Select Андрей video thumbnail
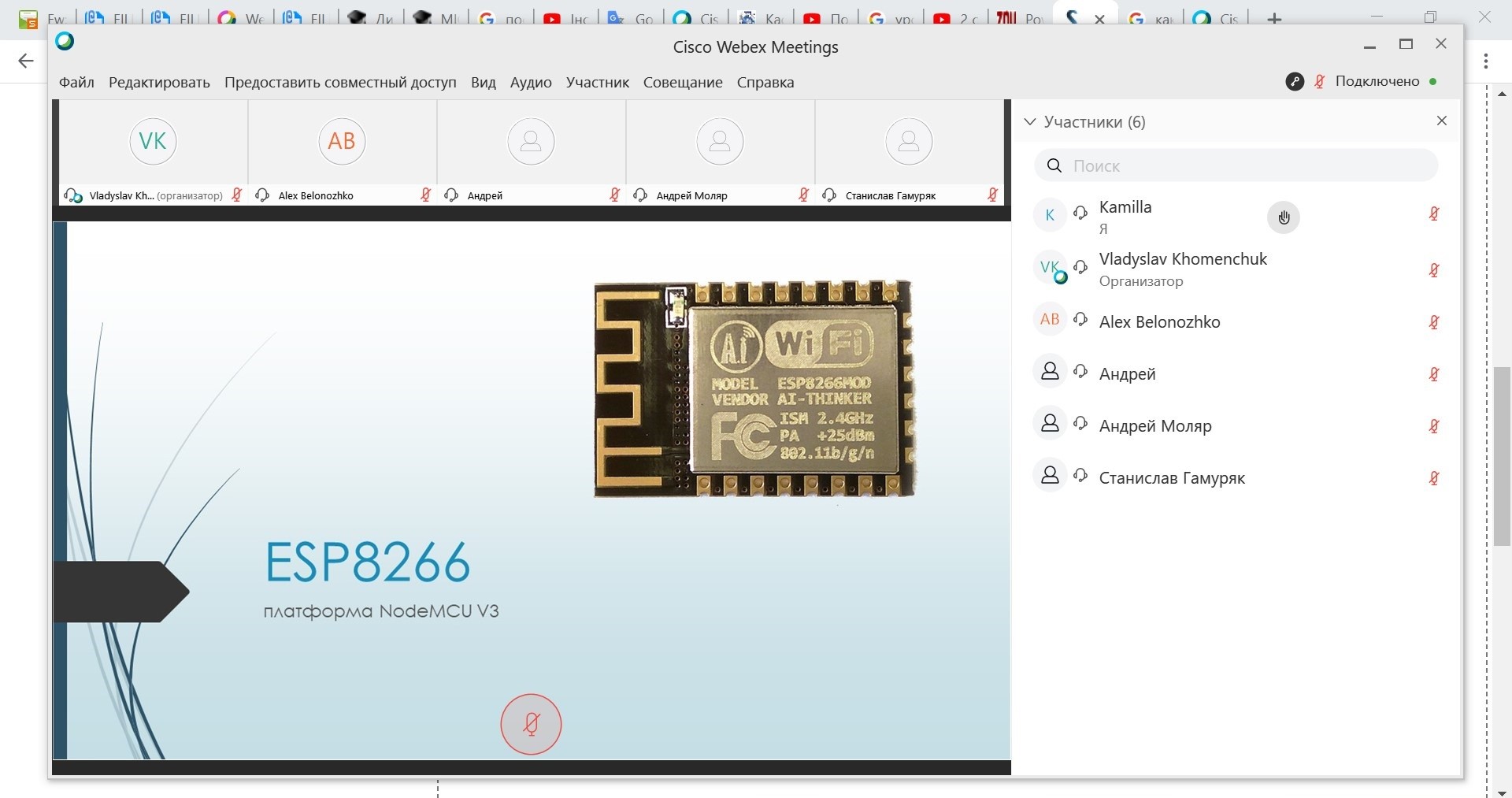Screen dimensions: 1512x798 pyautogui.click(x=531, y=153)
